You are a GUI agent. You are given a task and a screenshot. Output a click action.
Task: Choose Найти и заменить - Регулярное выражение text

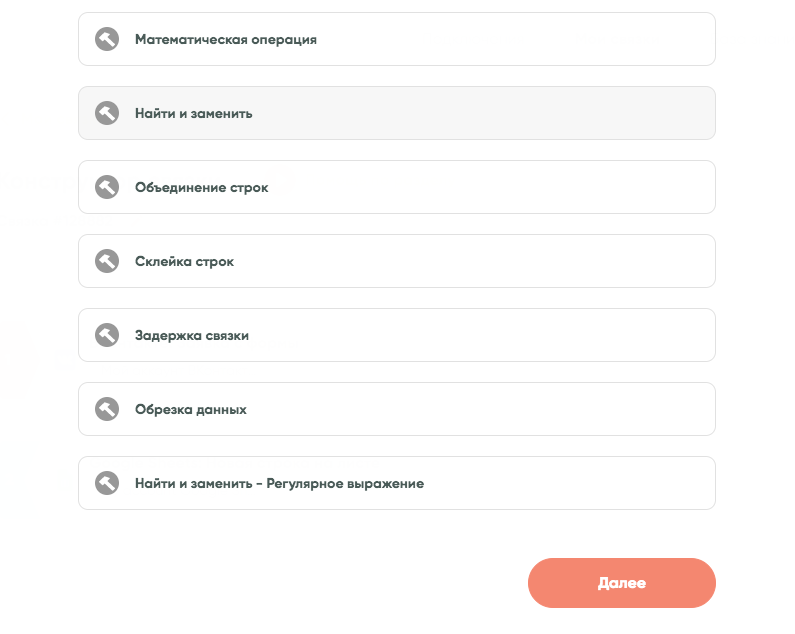coord(280,484)
